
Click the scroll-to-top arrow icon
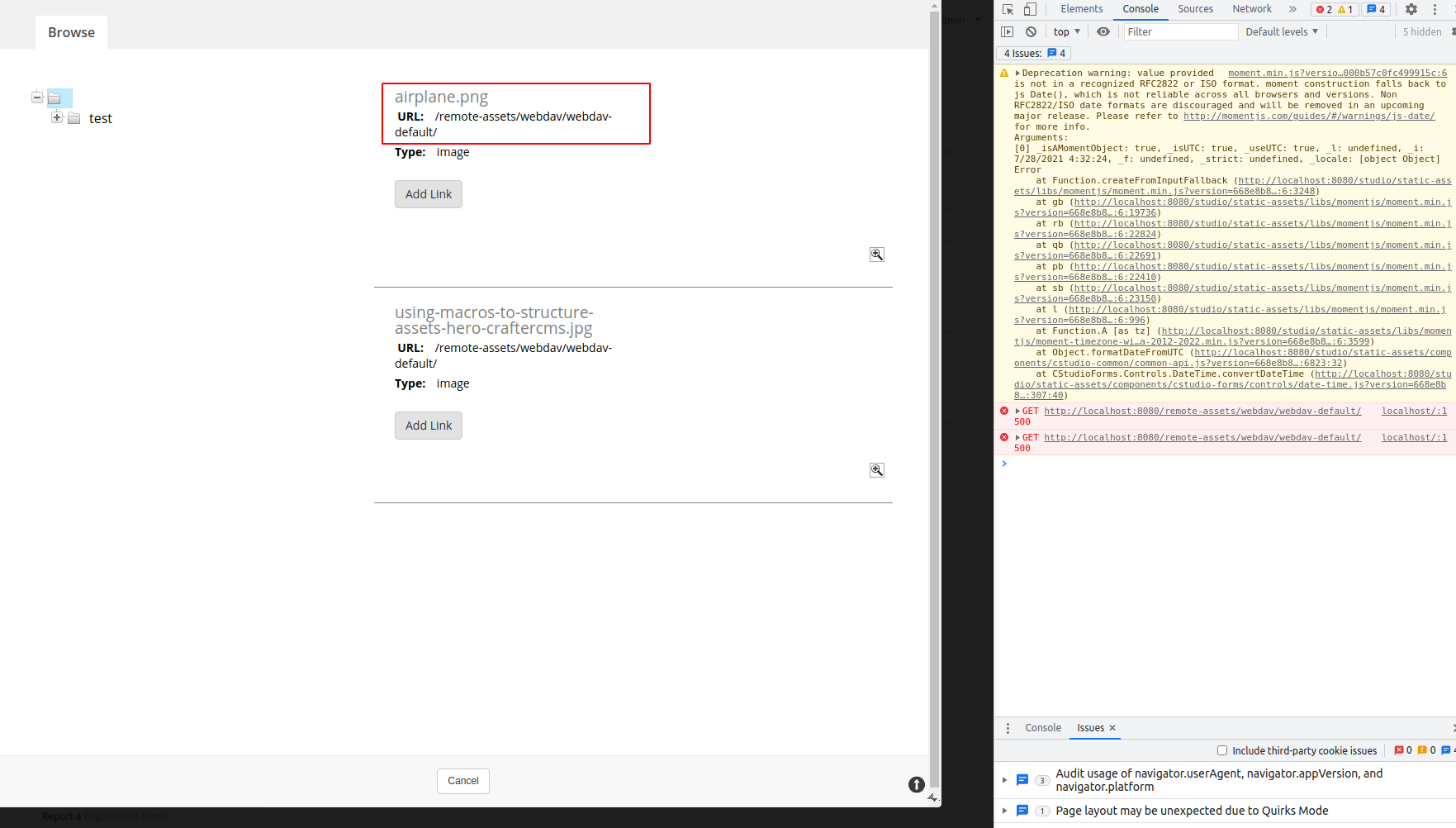pyautogui.click(x=916, y=785)
